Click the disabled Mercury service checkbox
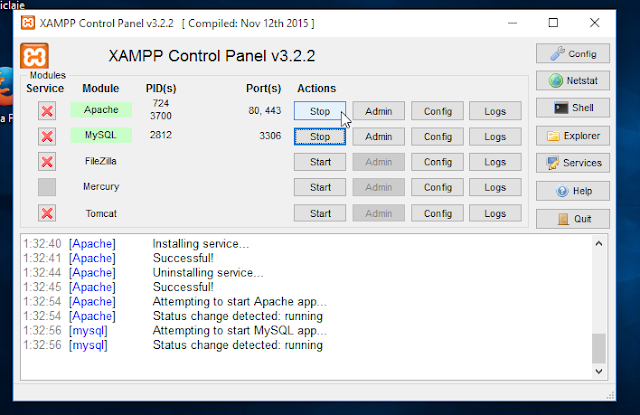Image resolution: width=640 pixels, height=415 pixels. coord(47,187)
